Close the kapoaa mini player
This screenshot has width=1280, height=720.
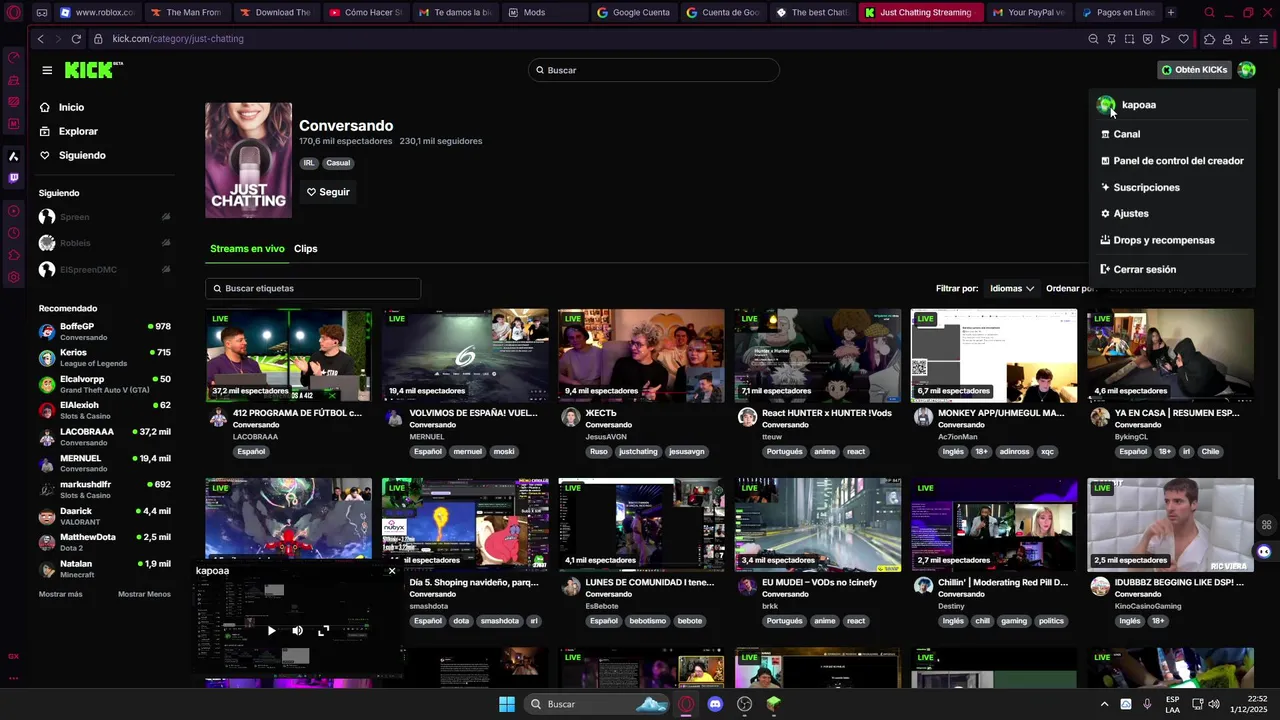392,571
